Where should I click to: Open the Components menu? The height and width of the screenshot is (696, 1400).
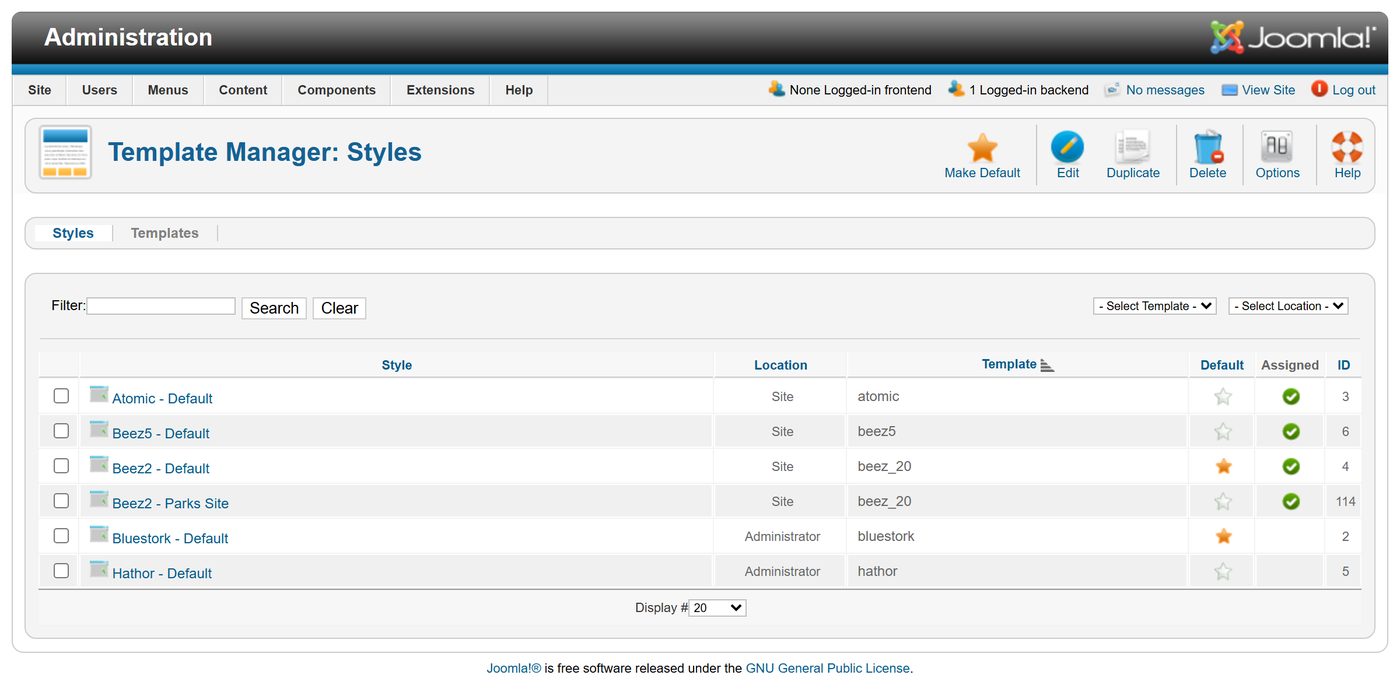[x=337, y=90]
